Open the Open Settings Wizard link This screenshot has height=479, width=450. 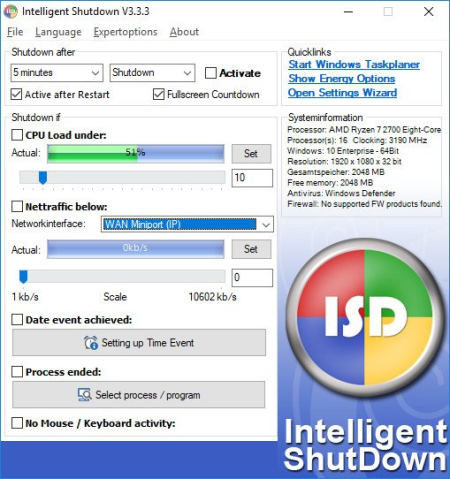[x=342, y=93]
